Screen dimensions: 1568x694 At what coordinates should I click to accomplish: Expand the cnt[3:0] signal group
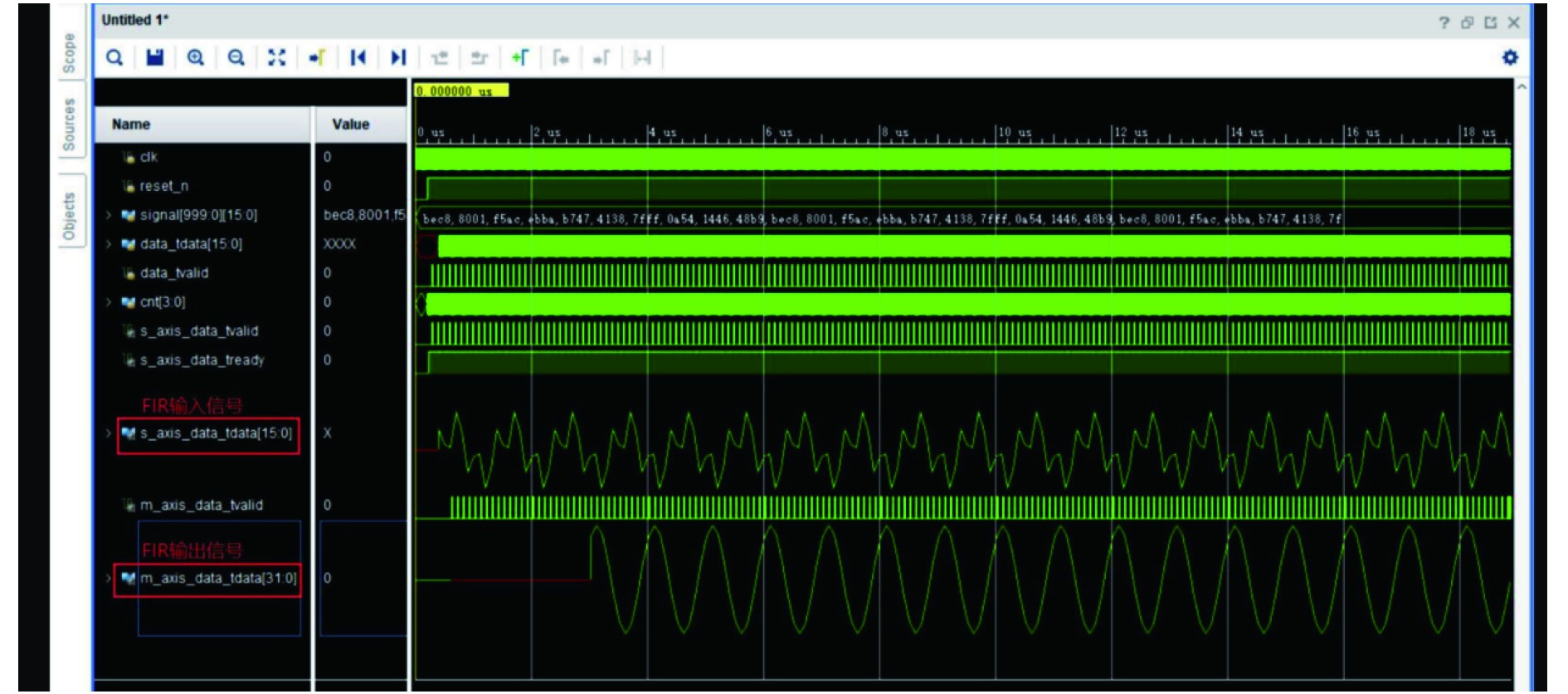click(109, 302)
